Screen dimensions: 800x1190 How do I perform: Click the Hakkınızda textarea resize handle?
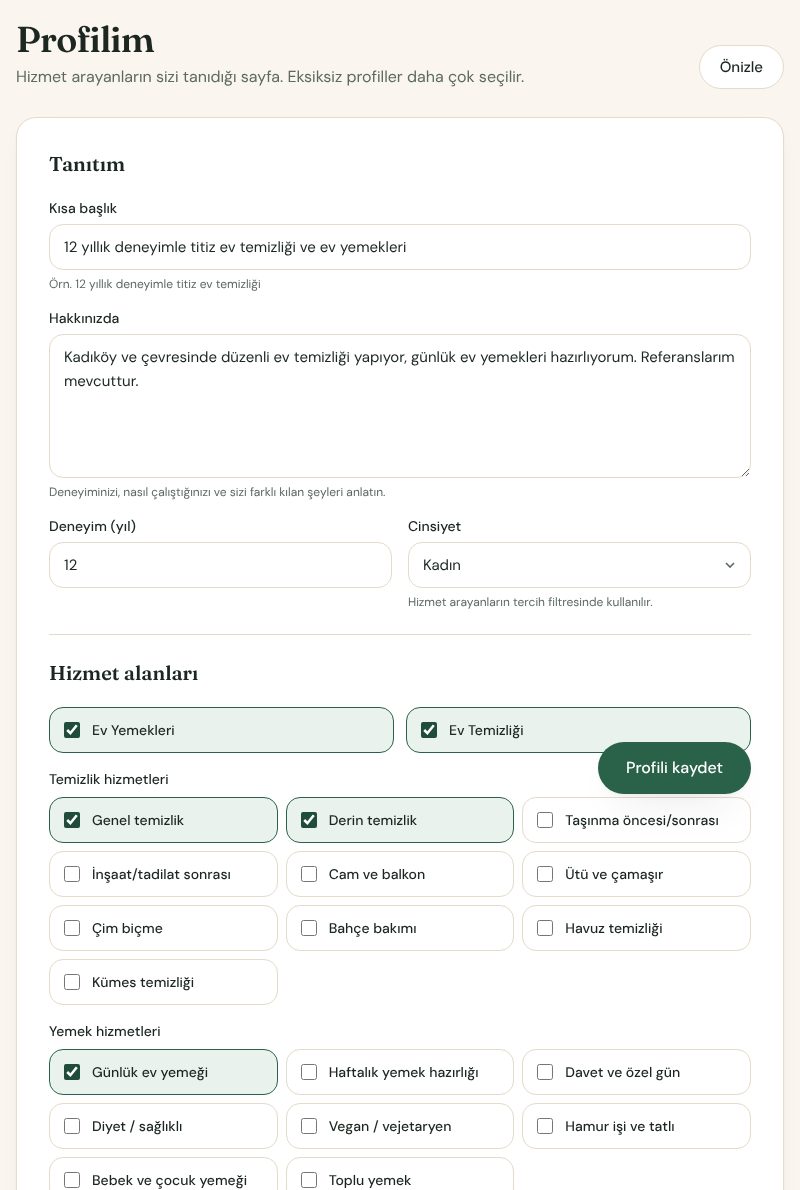(x=745, y=471)
